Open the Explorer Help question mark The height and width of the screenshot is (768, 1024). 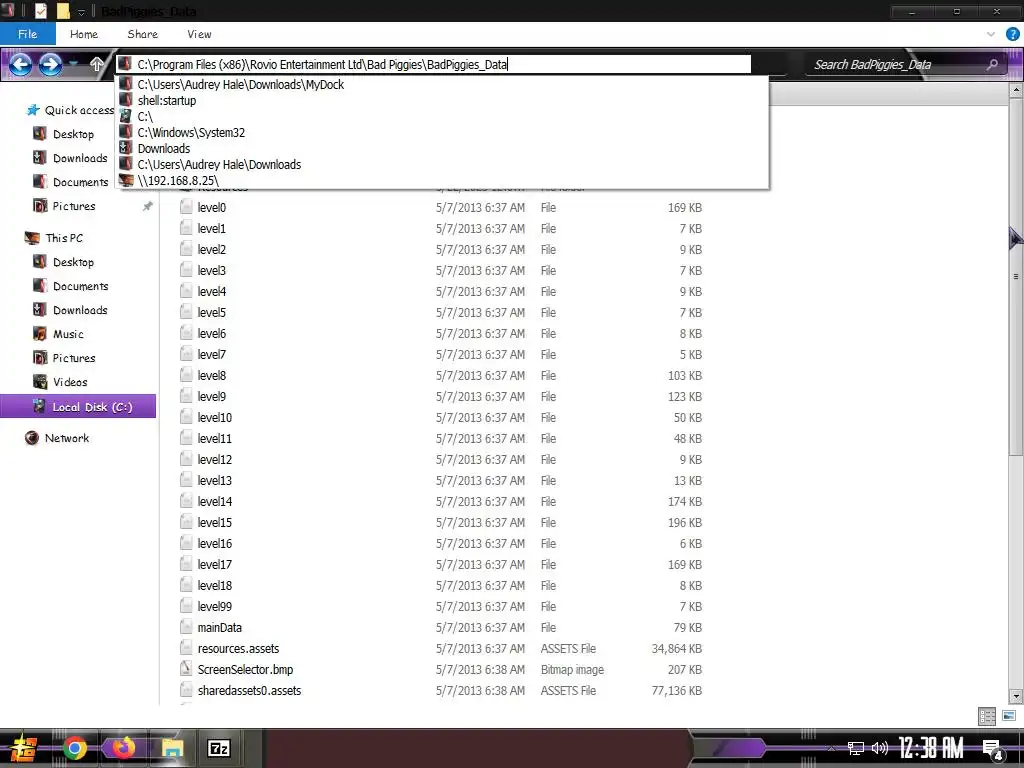pyautogui.click(x=1012, y=34)
